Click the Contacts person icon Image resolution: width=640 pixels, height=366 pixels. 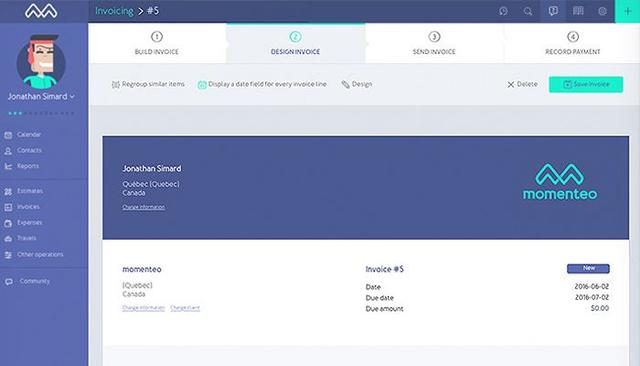tap(8, 151)
